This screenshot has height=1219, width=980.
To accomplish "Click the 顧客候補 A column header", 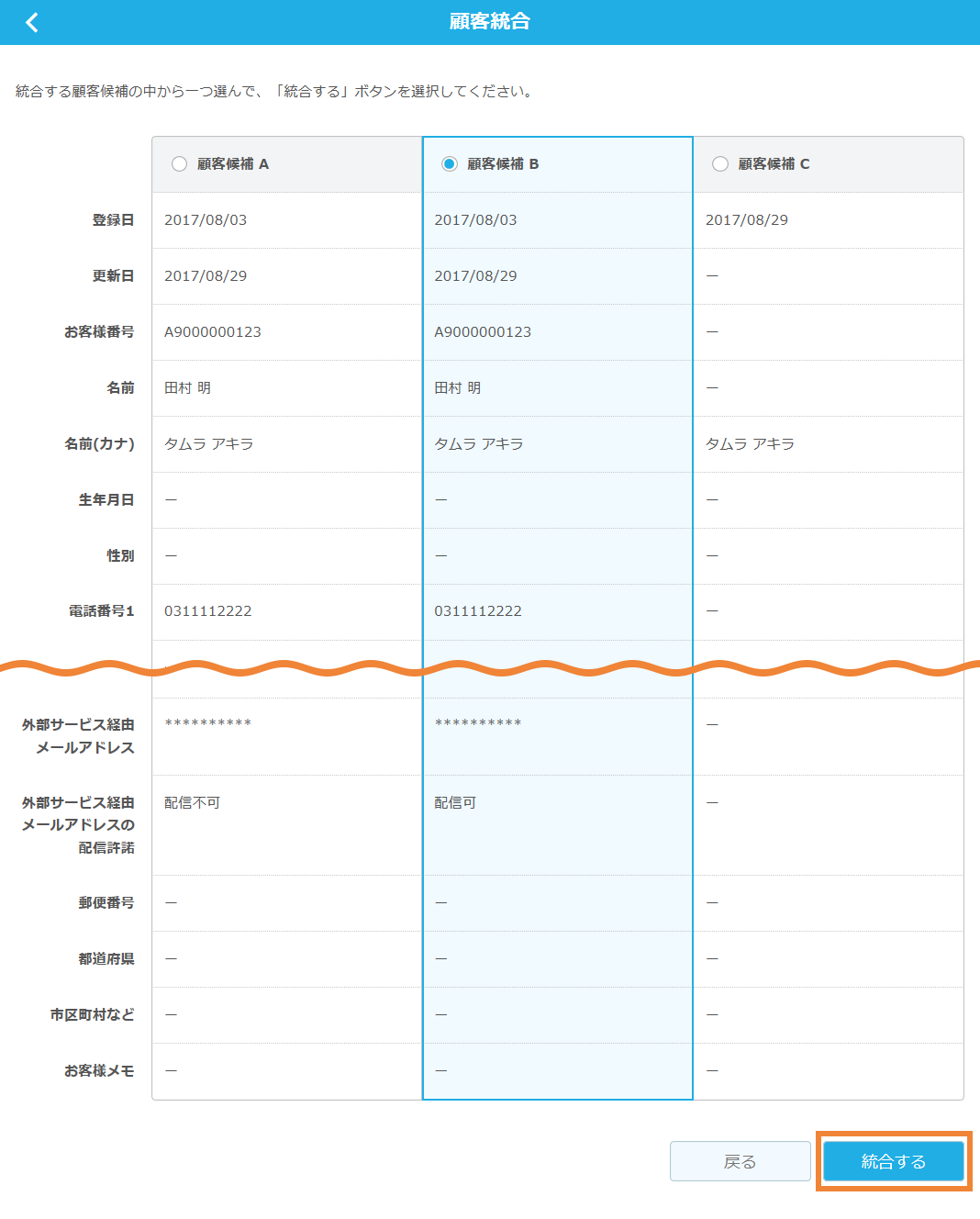I will click(x=234, y=163).
